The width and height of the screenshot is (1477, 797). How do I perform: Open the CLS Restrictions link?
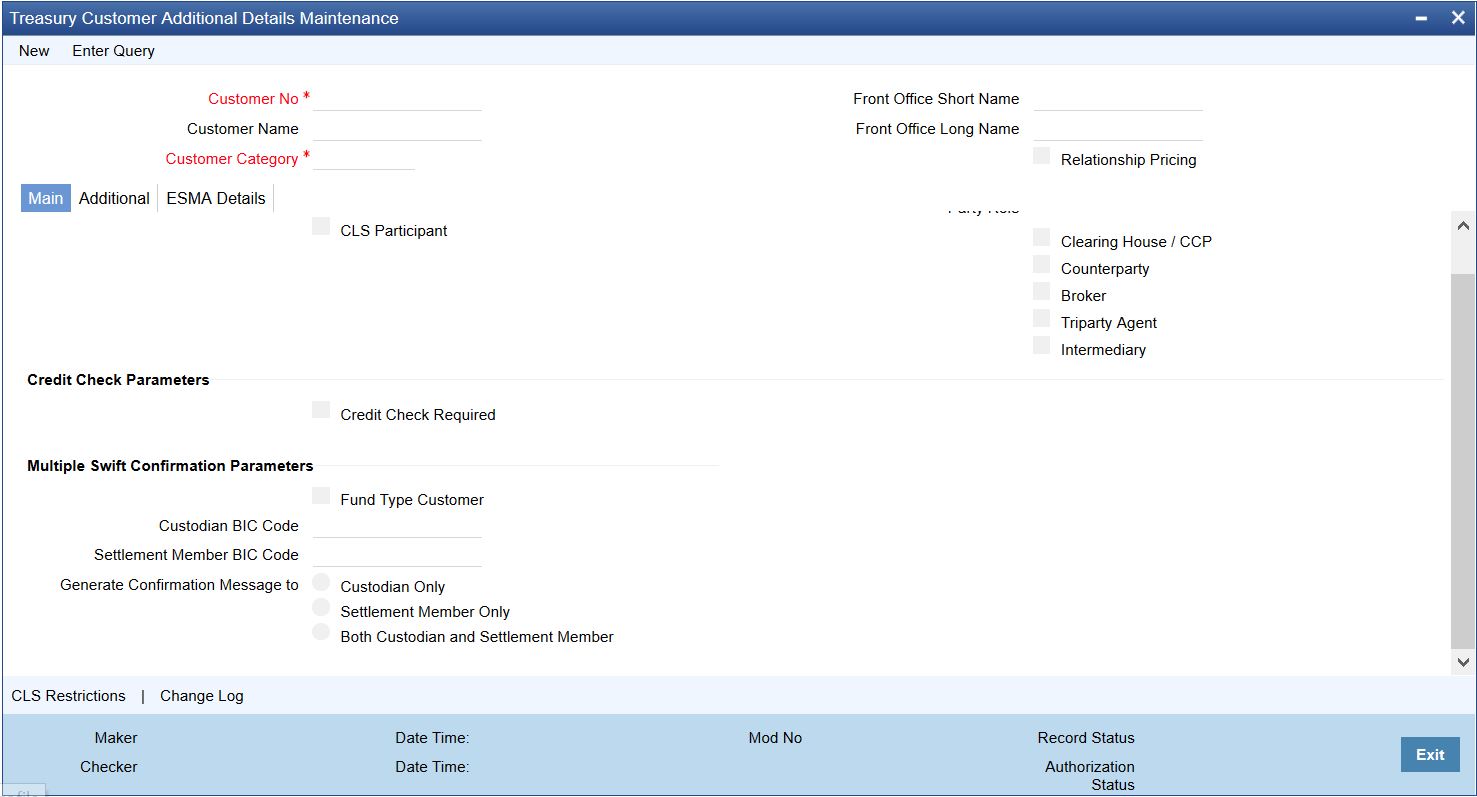tap(69, 696)
